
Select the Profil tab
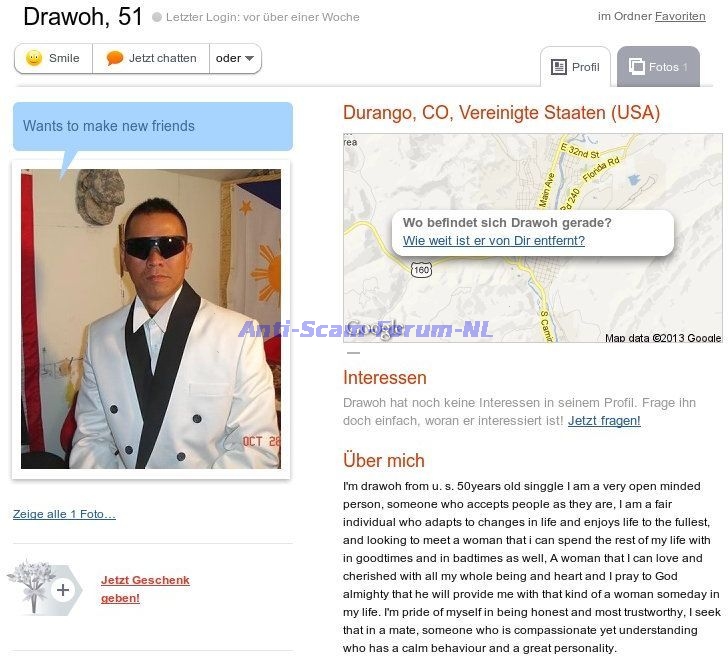pos(575,66)
